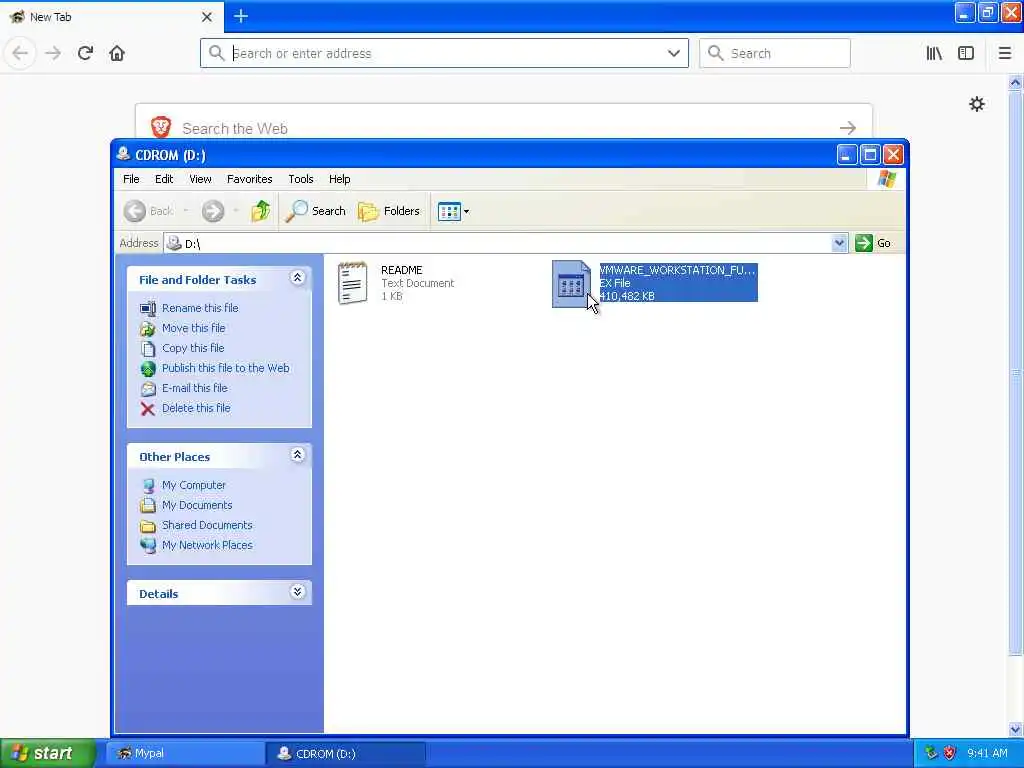Click Copy this file link
The height and width of the screenshot is (768, 1024).
coord(193,348)
